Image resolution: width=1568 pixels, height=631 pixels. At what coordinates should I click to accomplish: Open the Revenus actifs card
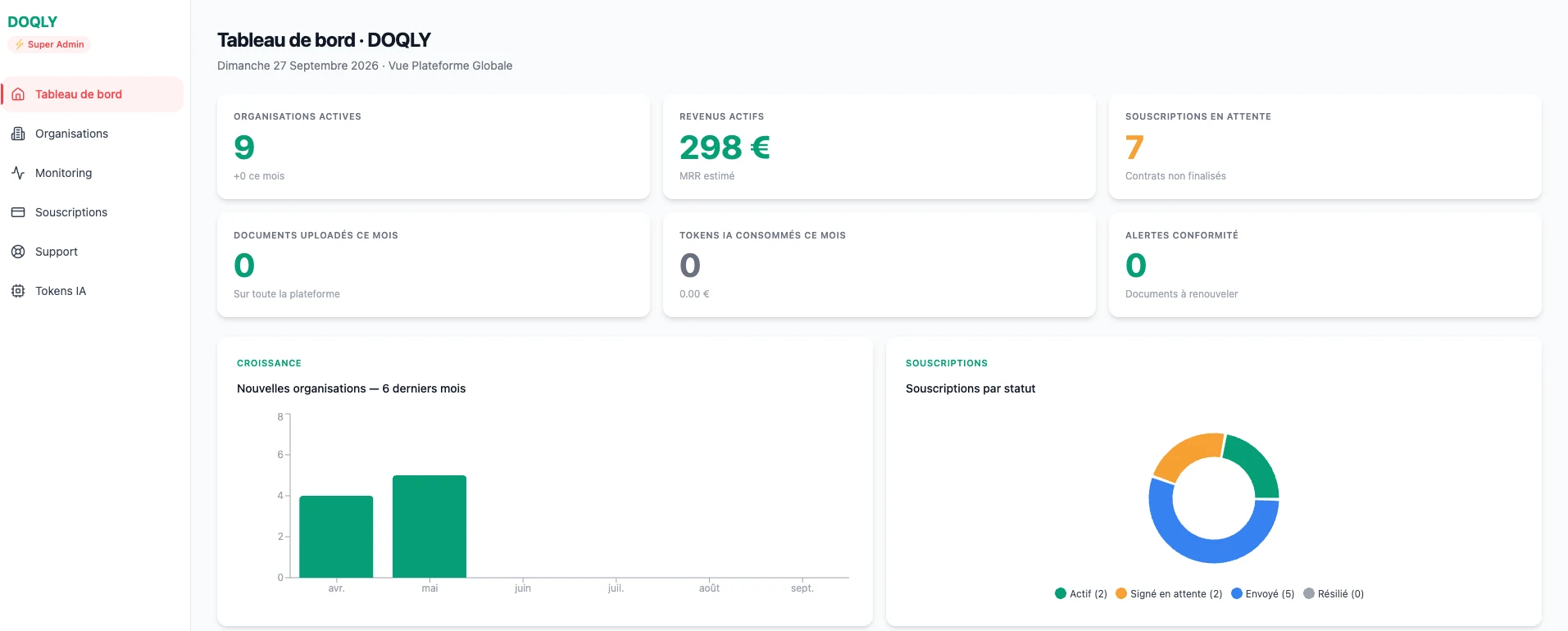pyautogui.click(x=879, y=147)
